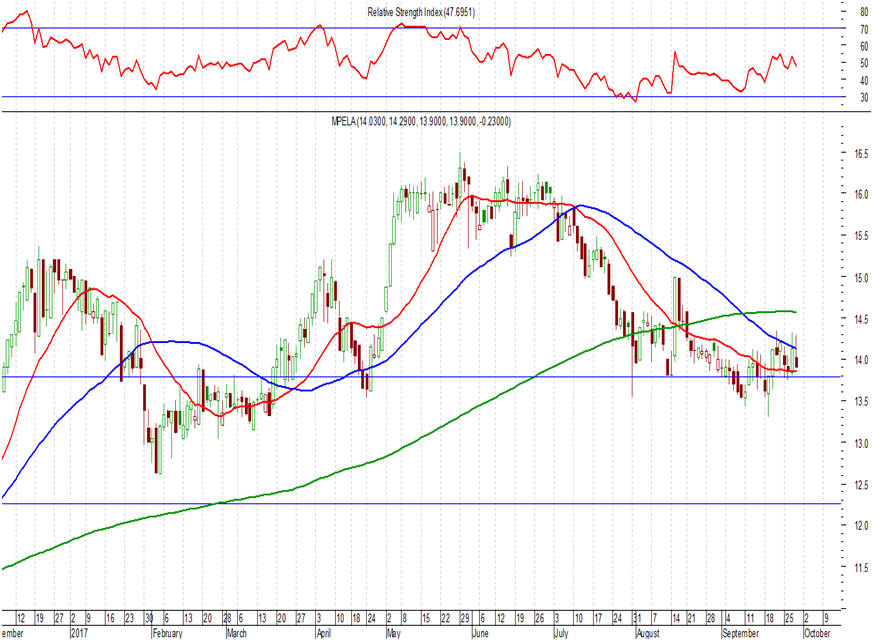Click the date label 7 on time axis
Image resolution: width=873 pixels, height=641 pixels.
[655, 619]
